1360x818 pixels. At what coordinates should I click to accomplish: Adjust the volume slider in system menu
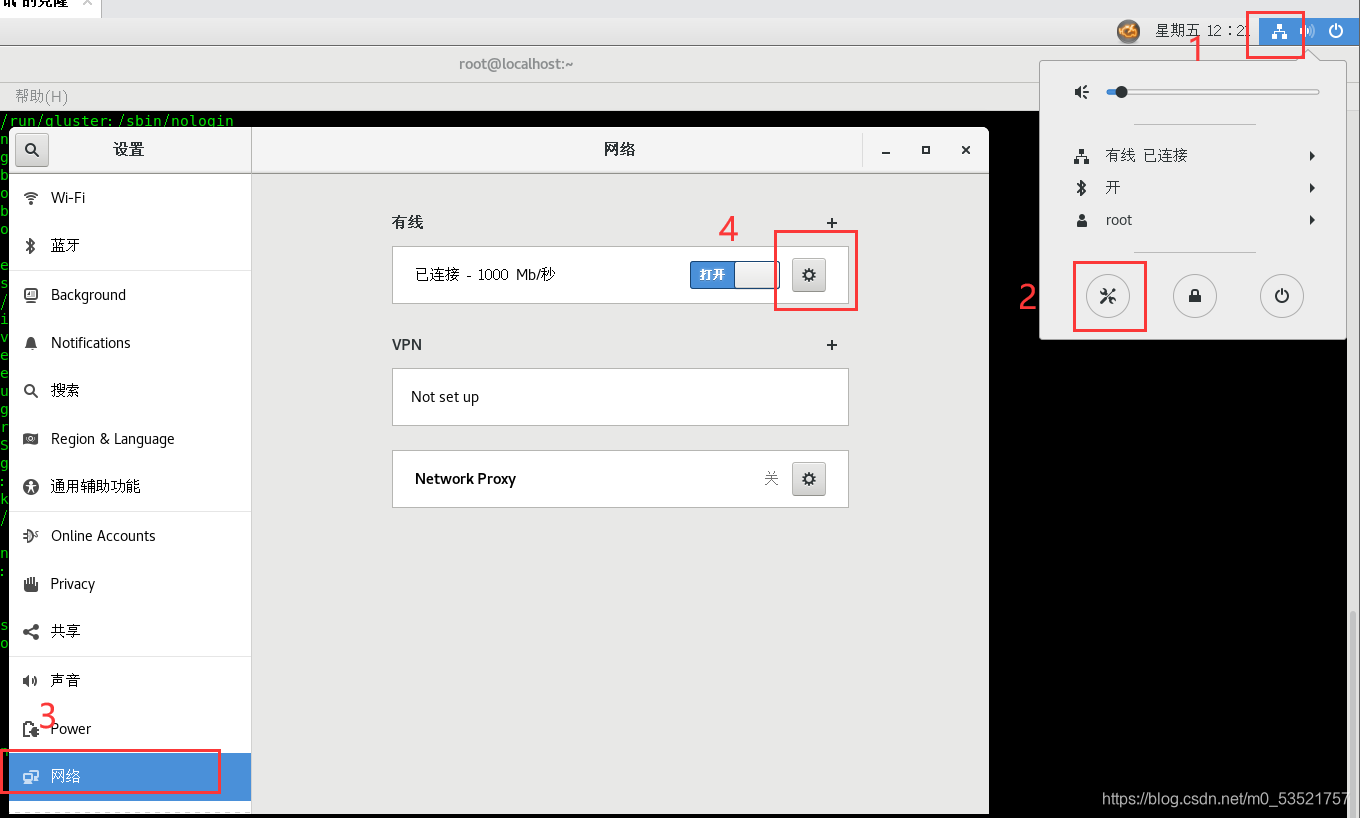[1212, 92]
